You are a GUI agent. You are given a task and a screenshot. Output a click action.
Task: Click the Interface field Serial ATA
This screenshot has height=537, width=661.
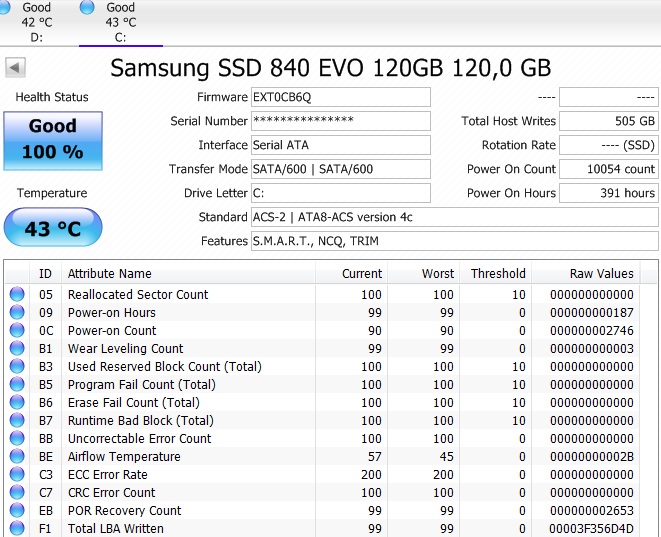pyautogui.click(x=341, y=145)
